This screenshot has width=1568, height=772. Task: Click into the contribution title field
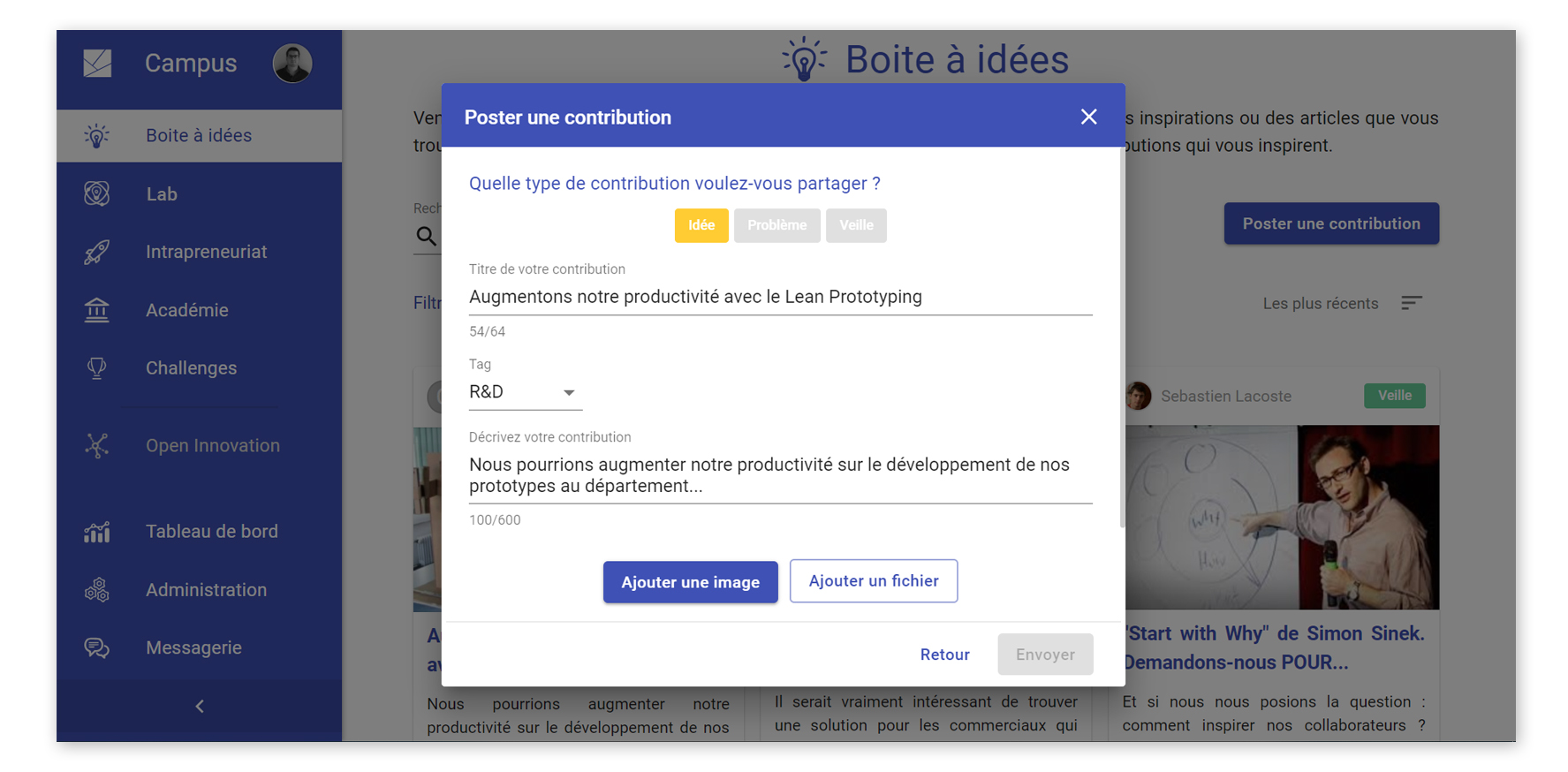tap(779, 297)
